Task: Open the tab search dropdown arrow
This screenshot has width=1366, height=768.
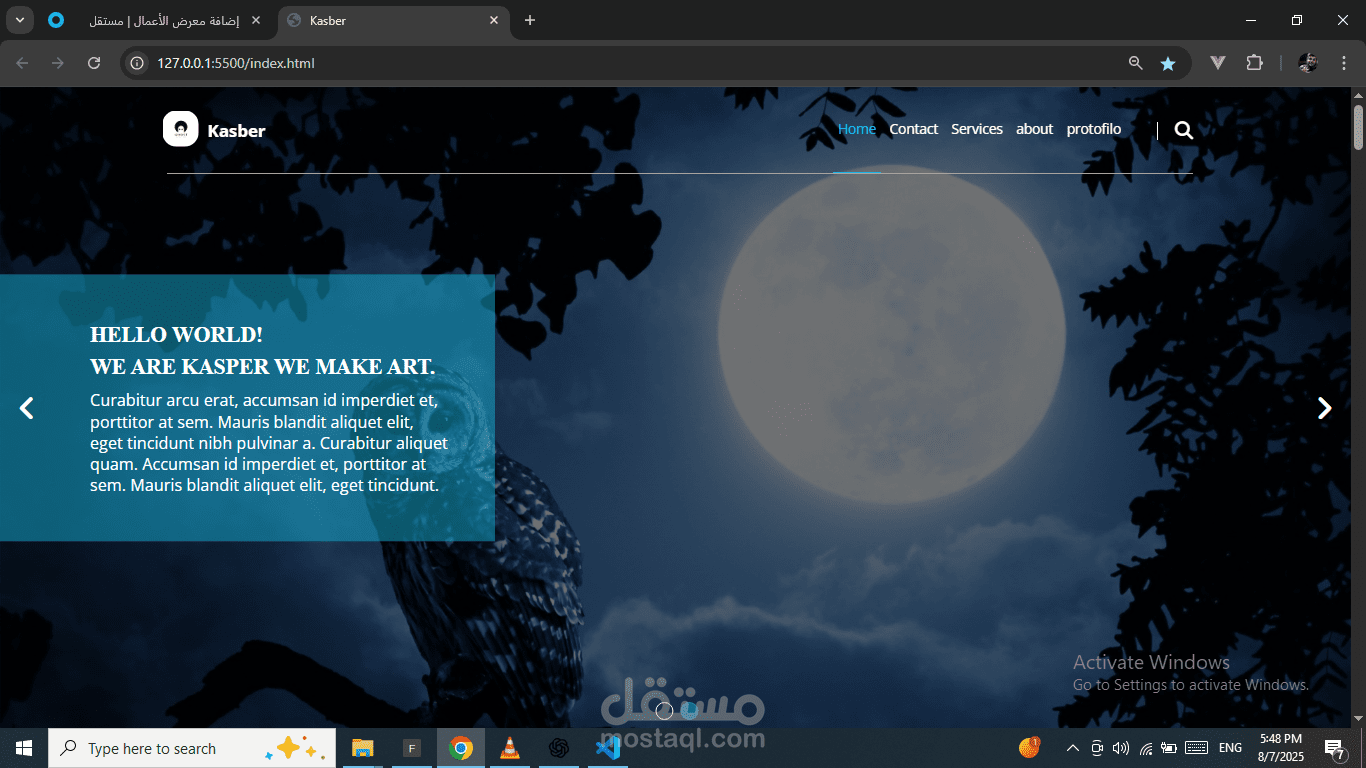Action: point(19,20)
